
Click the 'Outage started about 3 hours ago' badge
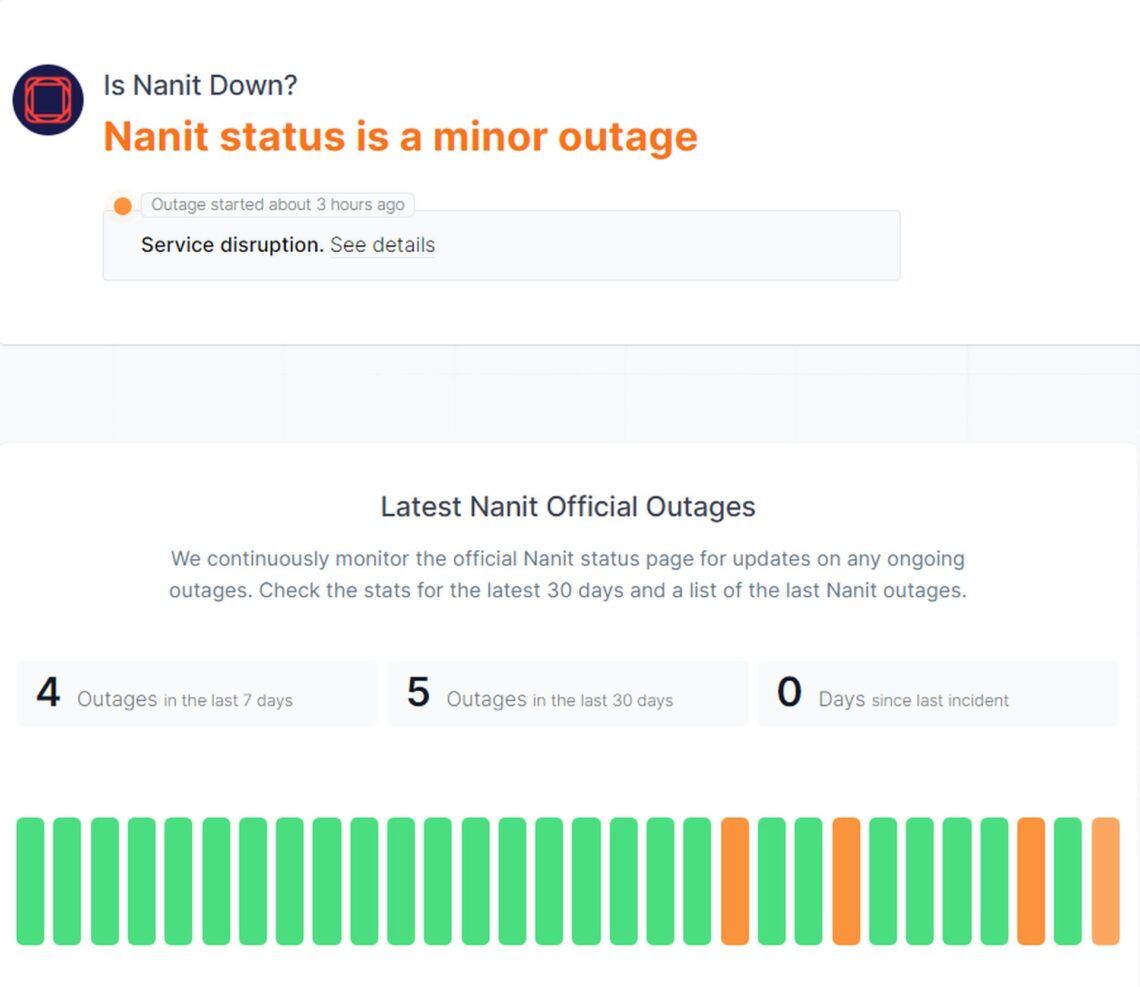(x=278, y=204)
